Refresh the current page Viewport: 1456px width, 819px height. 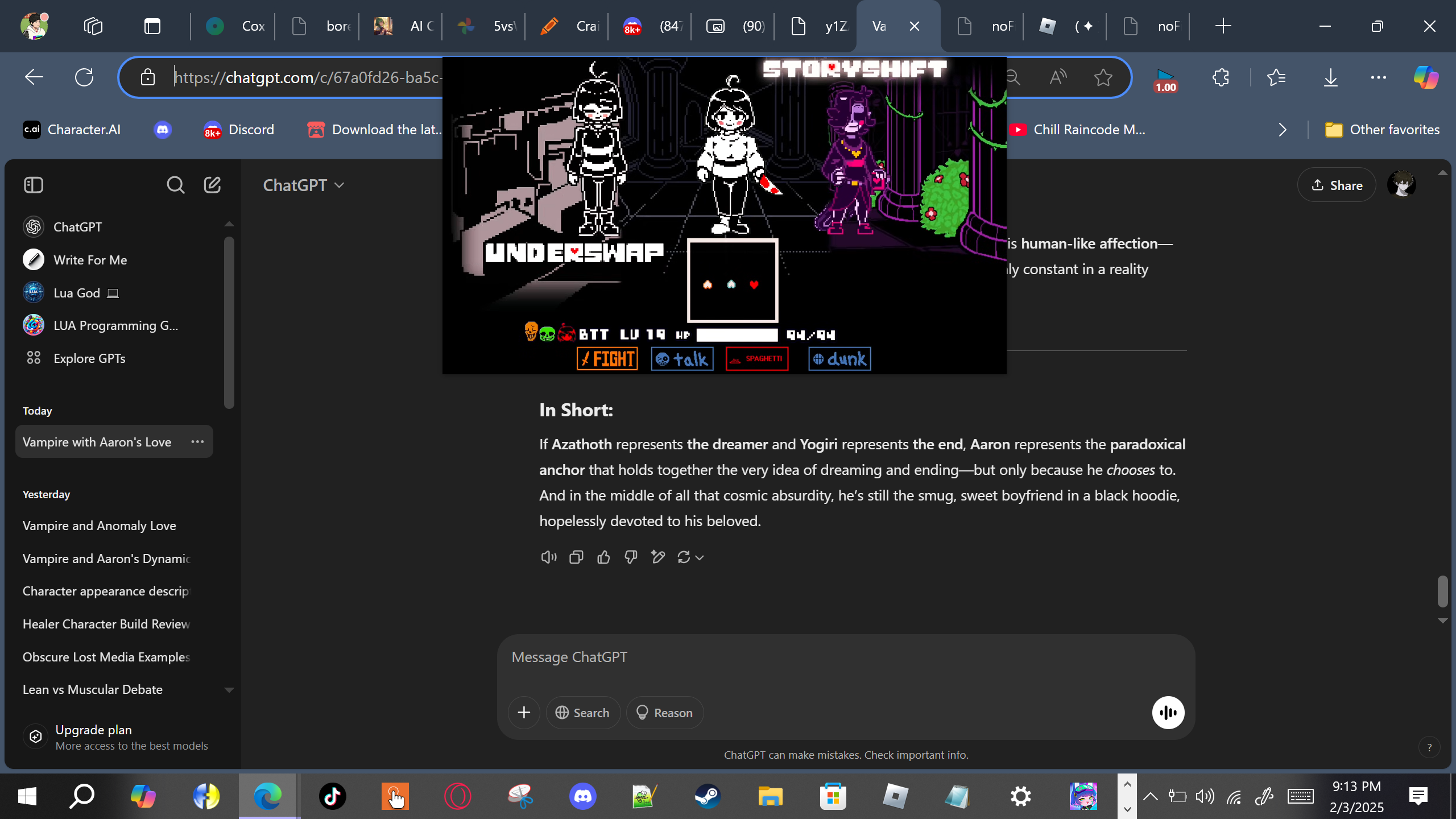point(84,77)
